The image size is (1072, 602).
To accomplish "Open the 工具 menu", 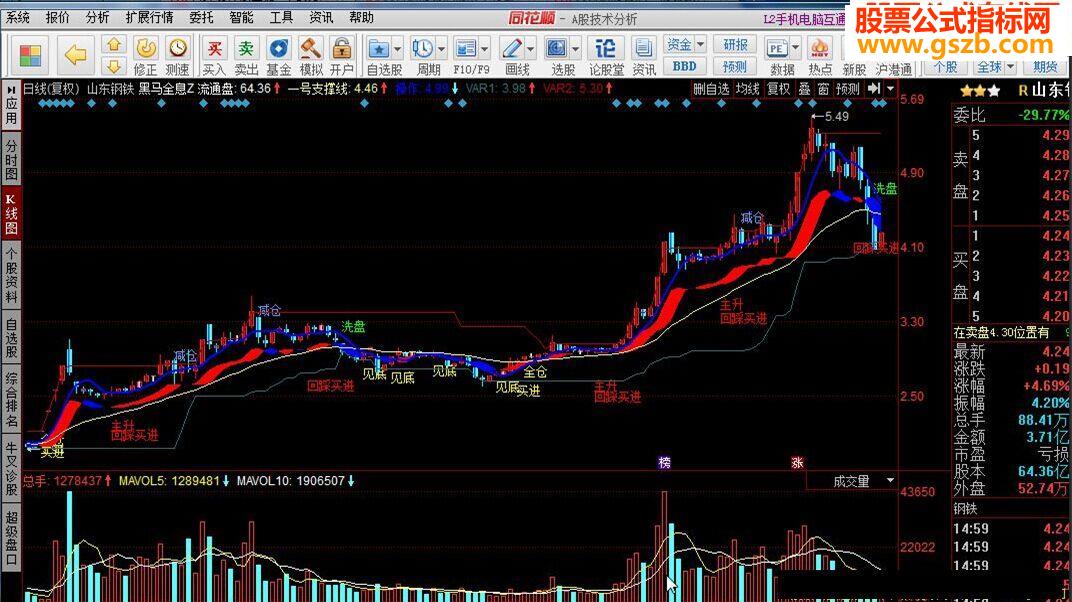I will (281, 17).
